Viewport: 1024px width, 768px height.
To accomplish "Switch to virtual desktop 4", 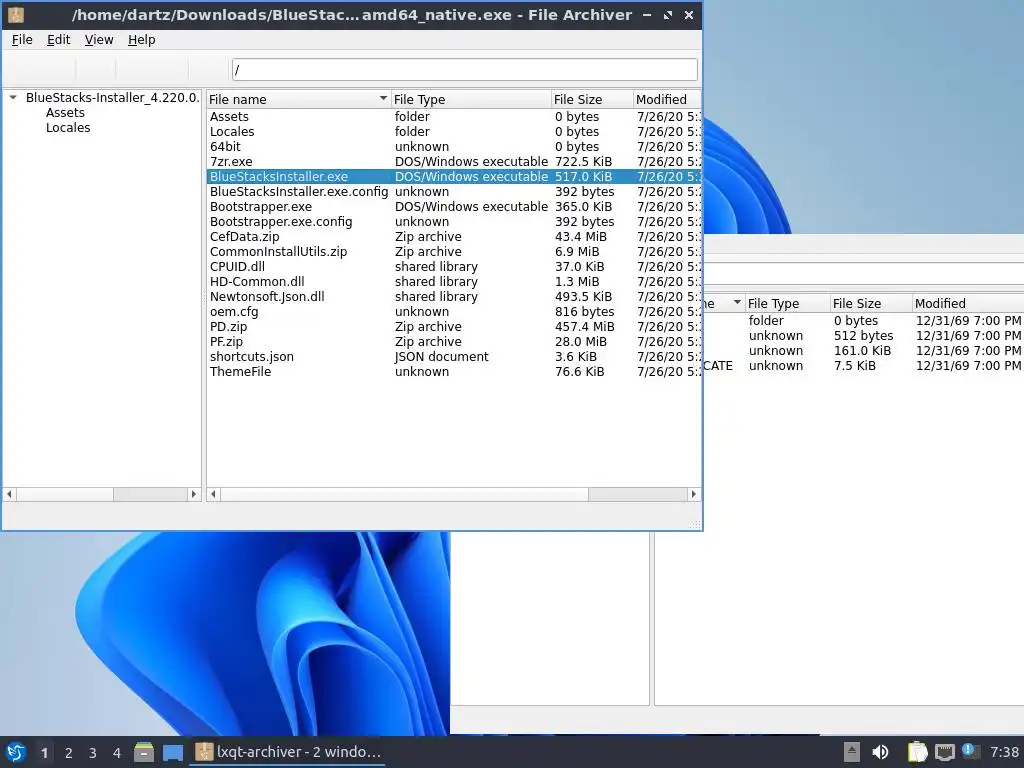I will (x=117, y=753).
